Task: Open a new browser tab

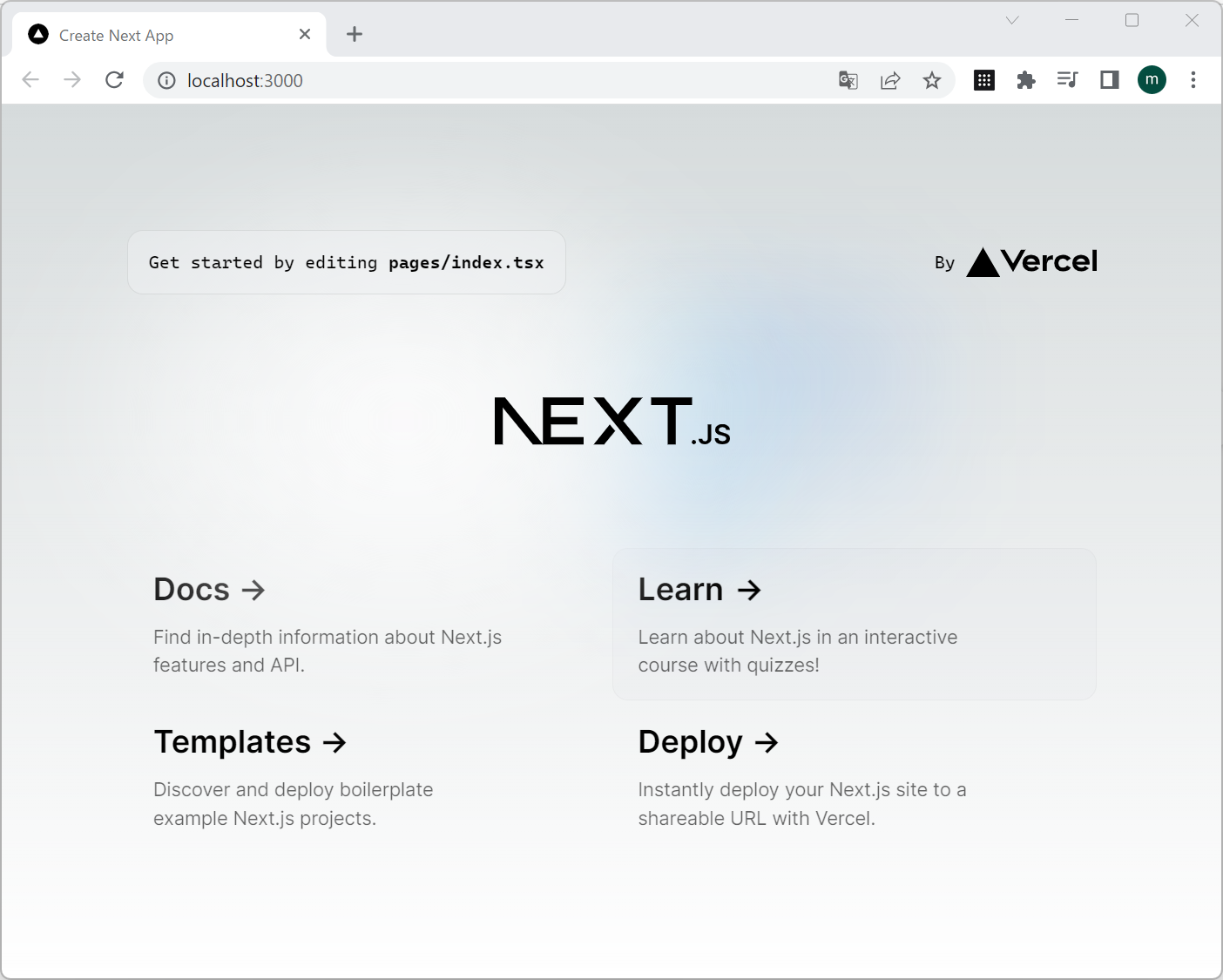Action: tap(355, 34)
